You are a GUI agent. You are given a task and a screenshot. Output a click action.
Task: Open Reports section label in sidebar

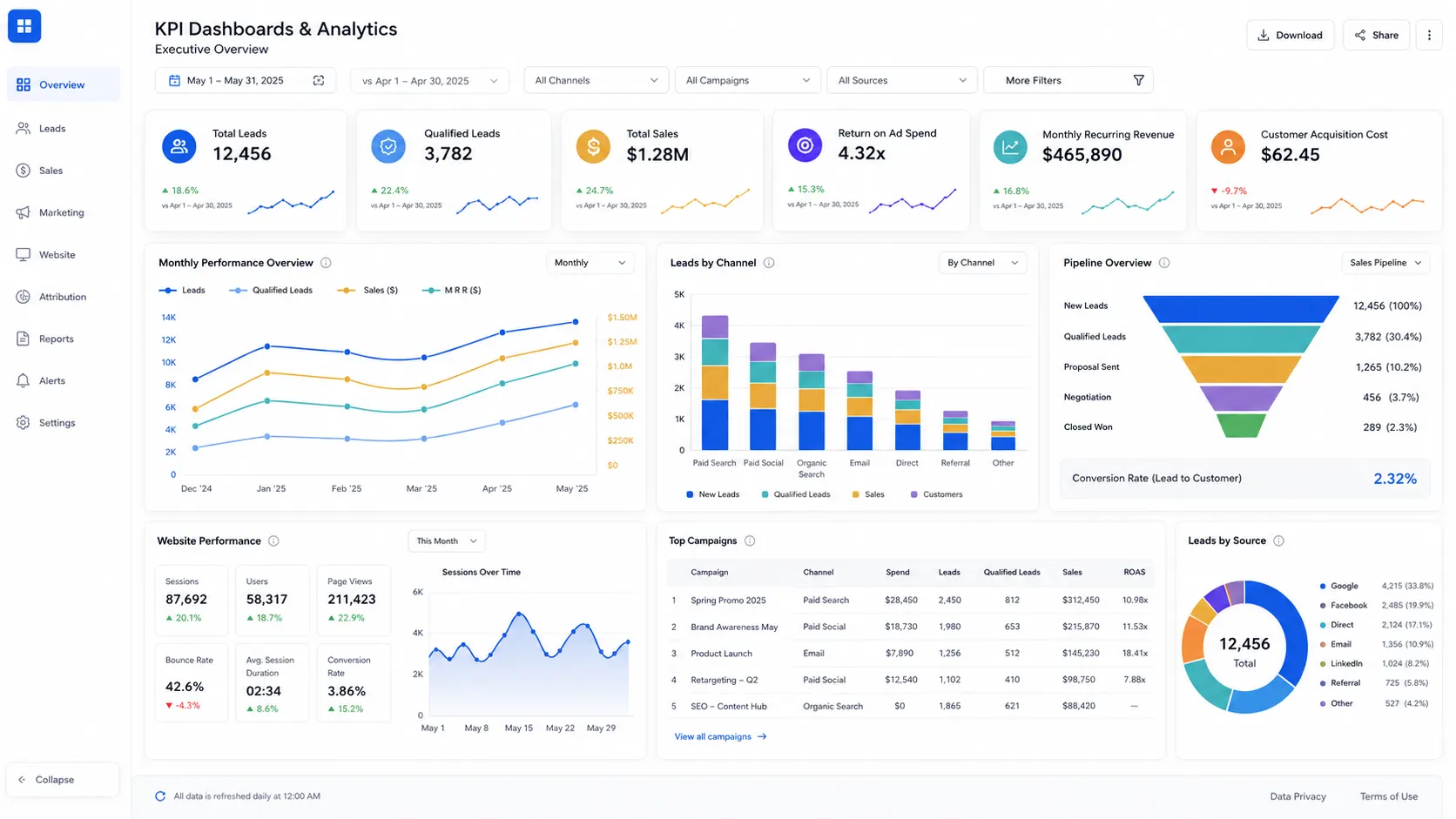click(x=57, y=339)
